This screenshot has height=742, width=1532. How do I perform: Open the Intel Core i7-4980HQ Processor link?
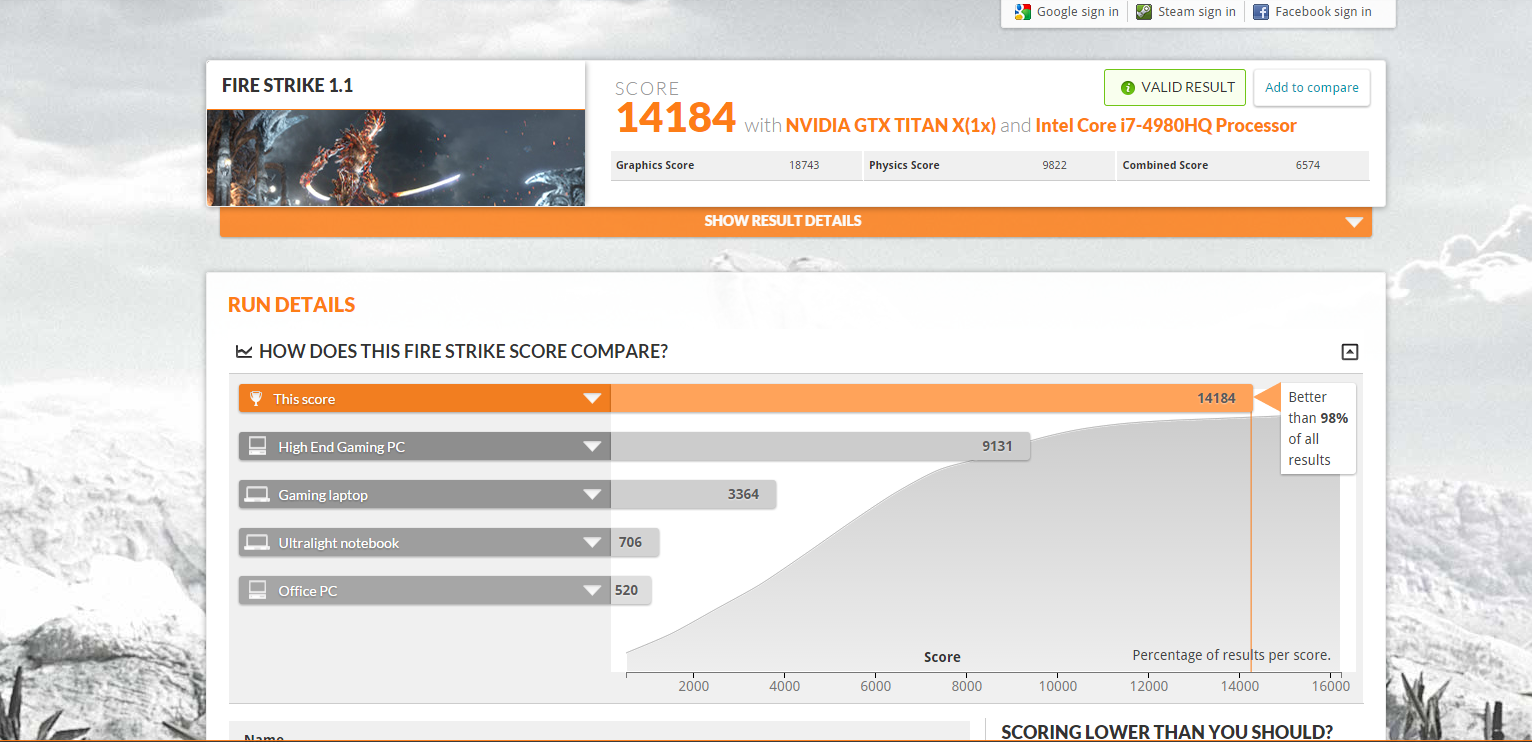pyautogui.click(x=1166, y=126)
